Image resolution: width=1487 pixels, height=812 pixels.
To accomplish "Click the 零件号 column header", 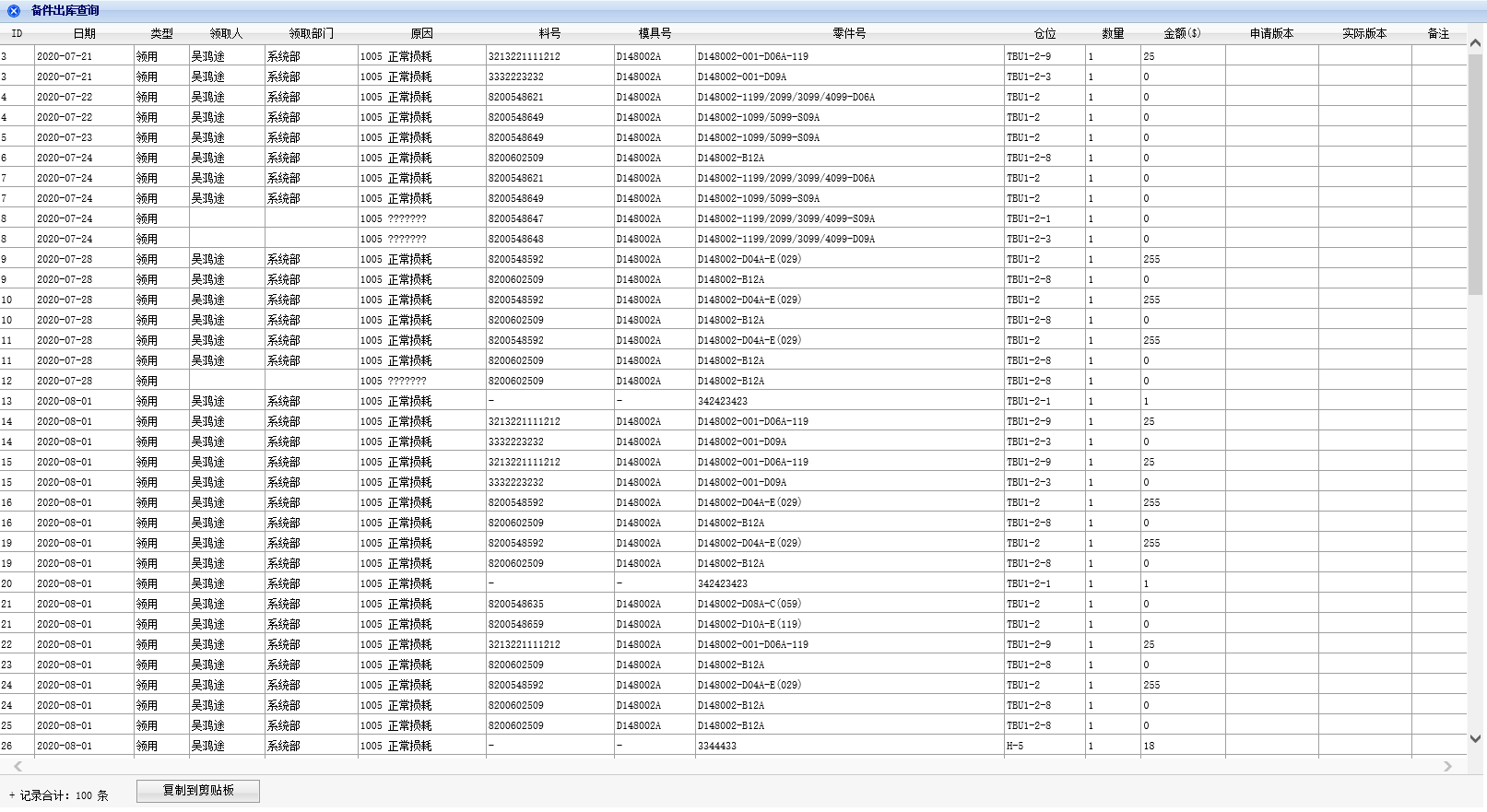I will click(x=848, y=33).
